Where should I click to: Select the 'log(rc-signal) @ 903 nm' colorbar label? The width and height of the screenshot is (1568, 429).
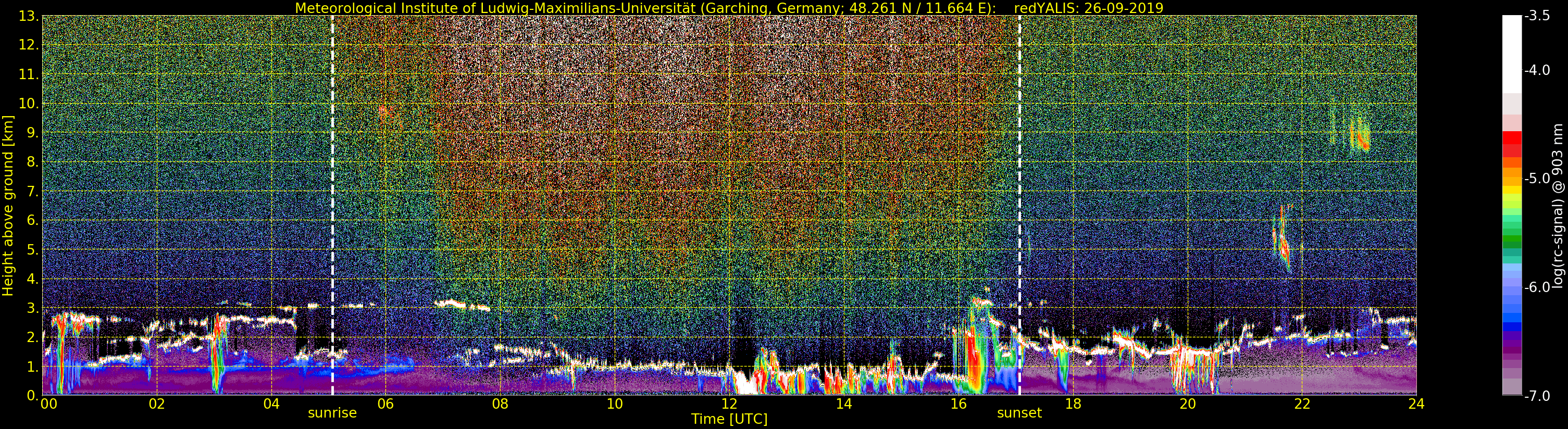pos(1558,206)
